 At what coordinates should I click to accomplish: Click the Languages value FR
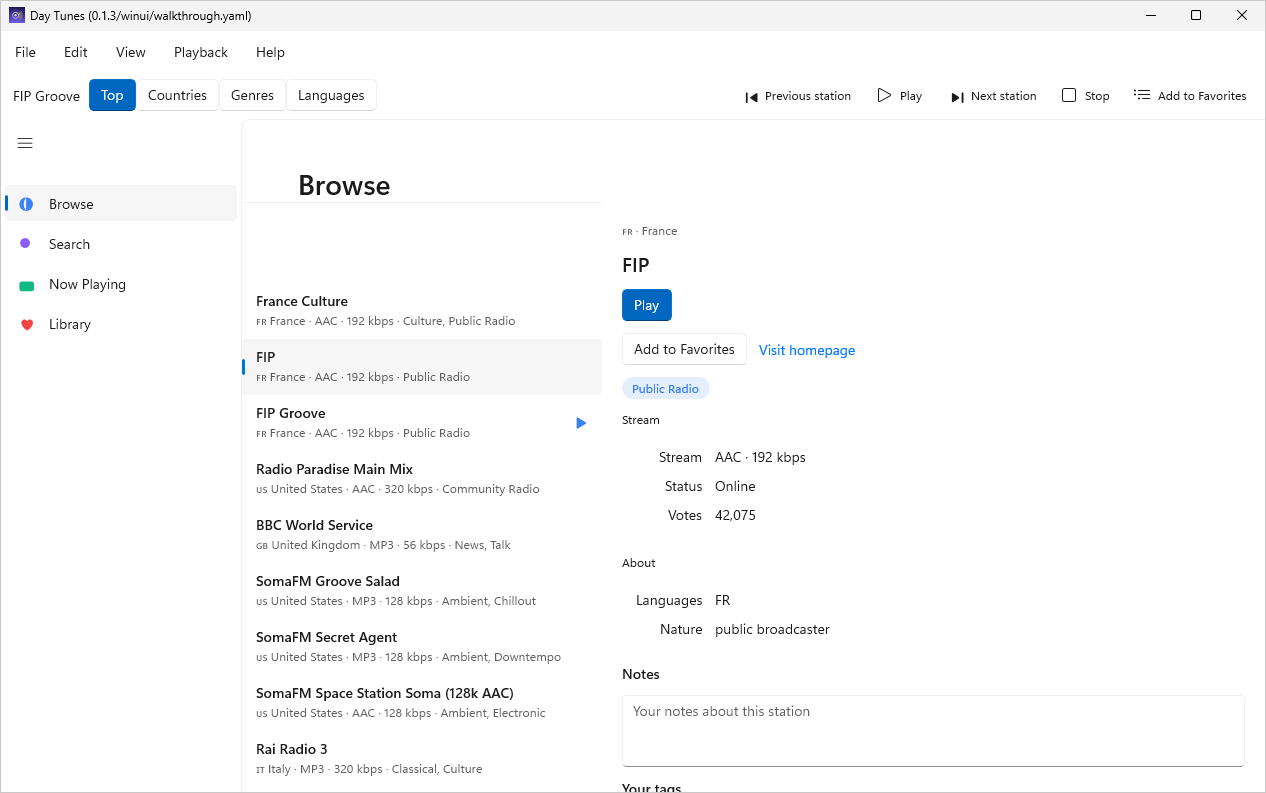click(x=722, y=600)
